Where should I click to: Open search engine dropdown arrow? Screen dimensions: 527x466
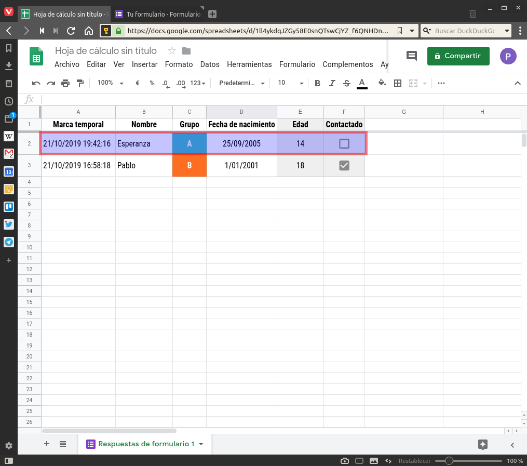point(506,31)
